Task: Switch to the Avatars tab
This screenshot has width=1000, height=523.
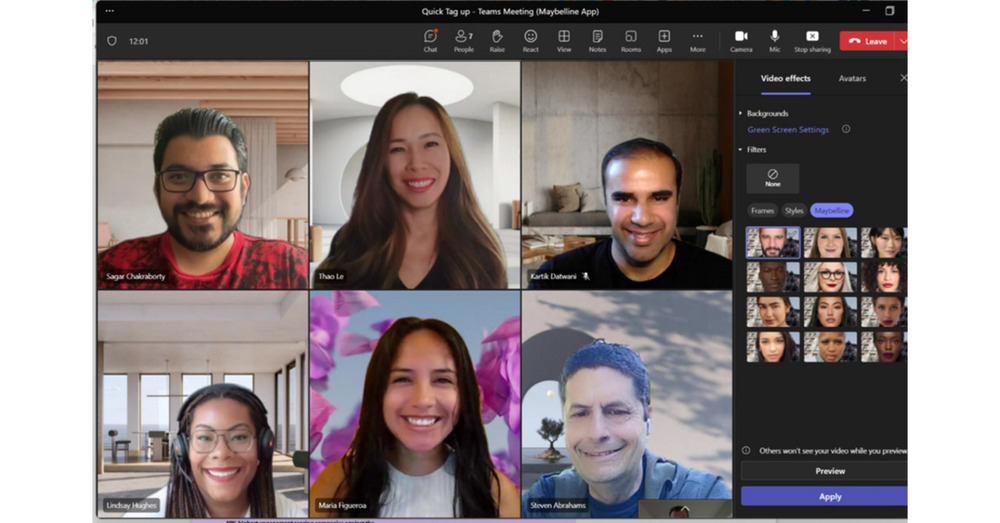Action: pos(852,78)
